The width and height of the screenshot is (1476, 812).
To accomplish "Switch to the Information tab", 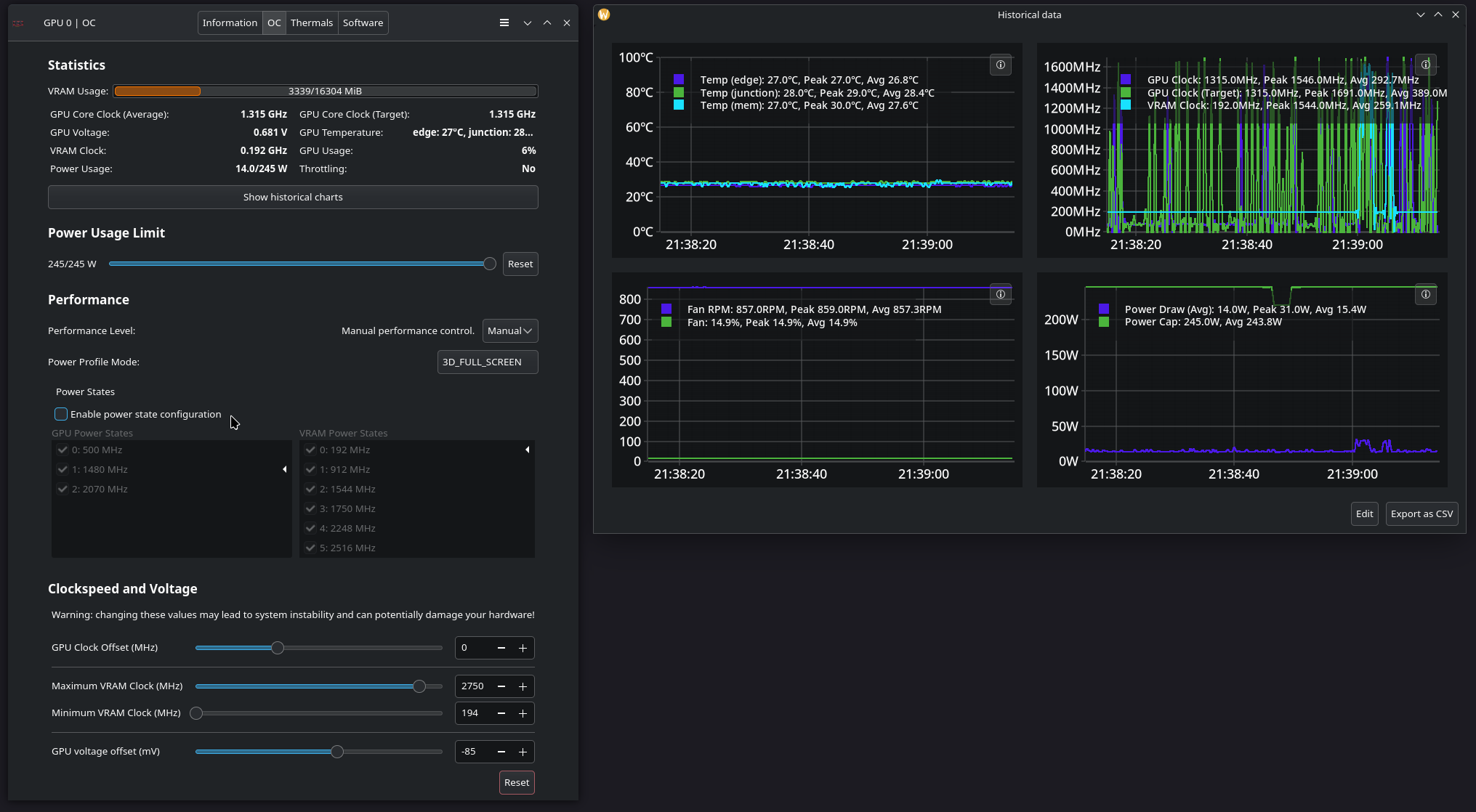I will [230, 23].
